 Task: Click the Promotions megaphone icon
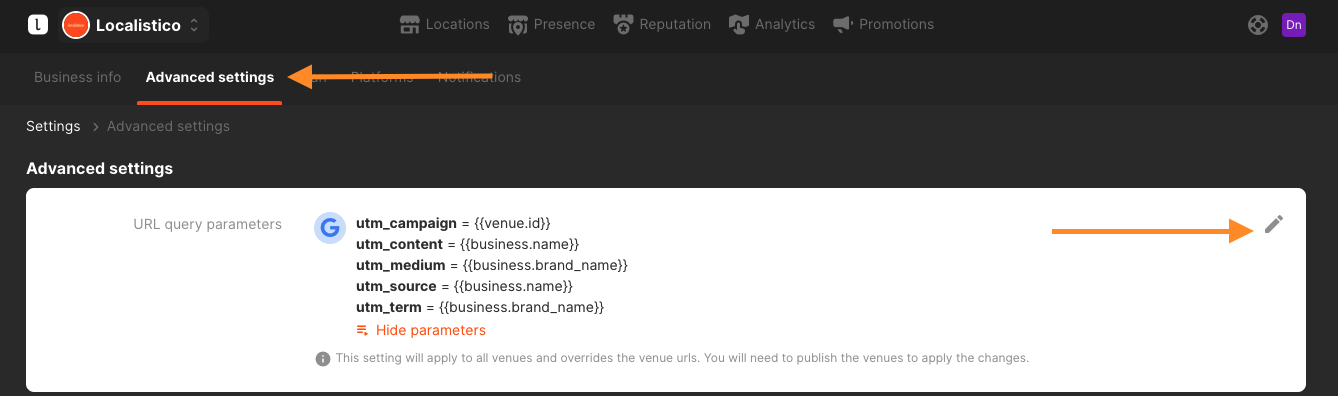(842, 24)
